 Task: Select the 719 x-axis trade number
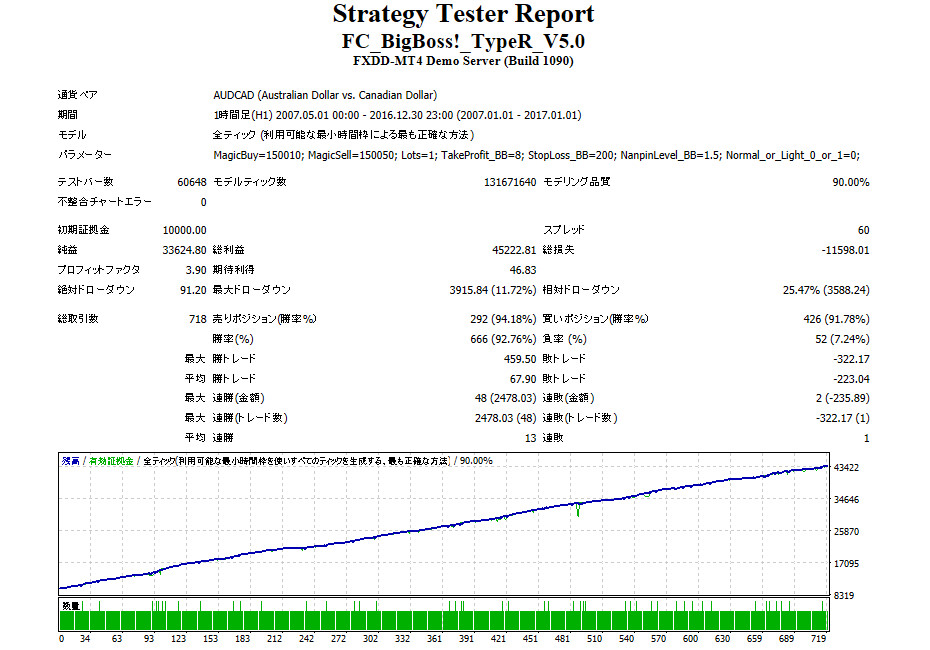coord(818,639)
